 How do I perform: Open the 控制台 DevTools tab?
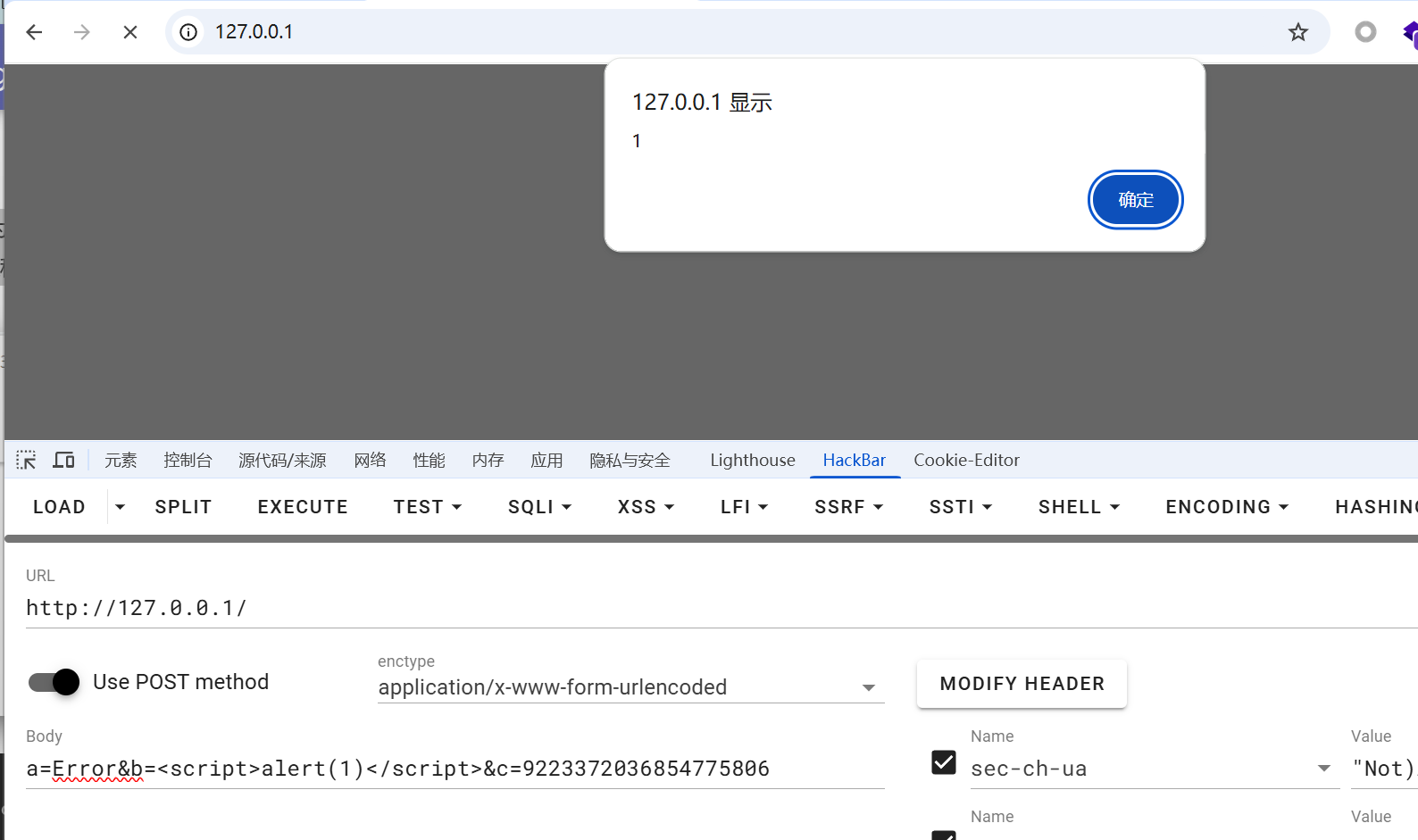(188, 460)
